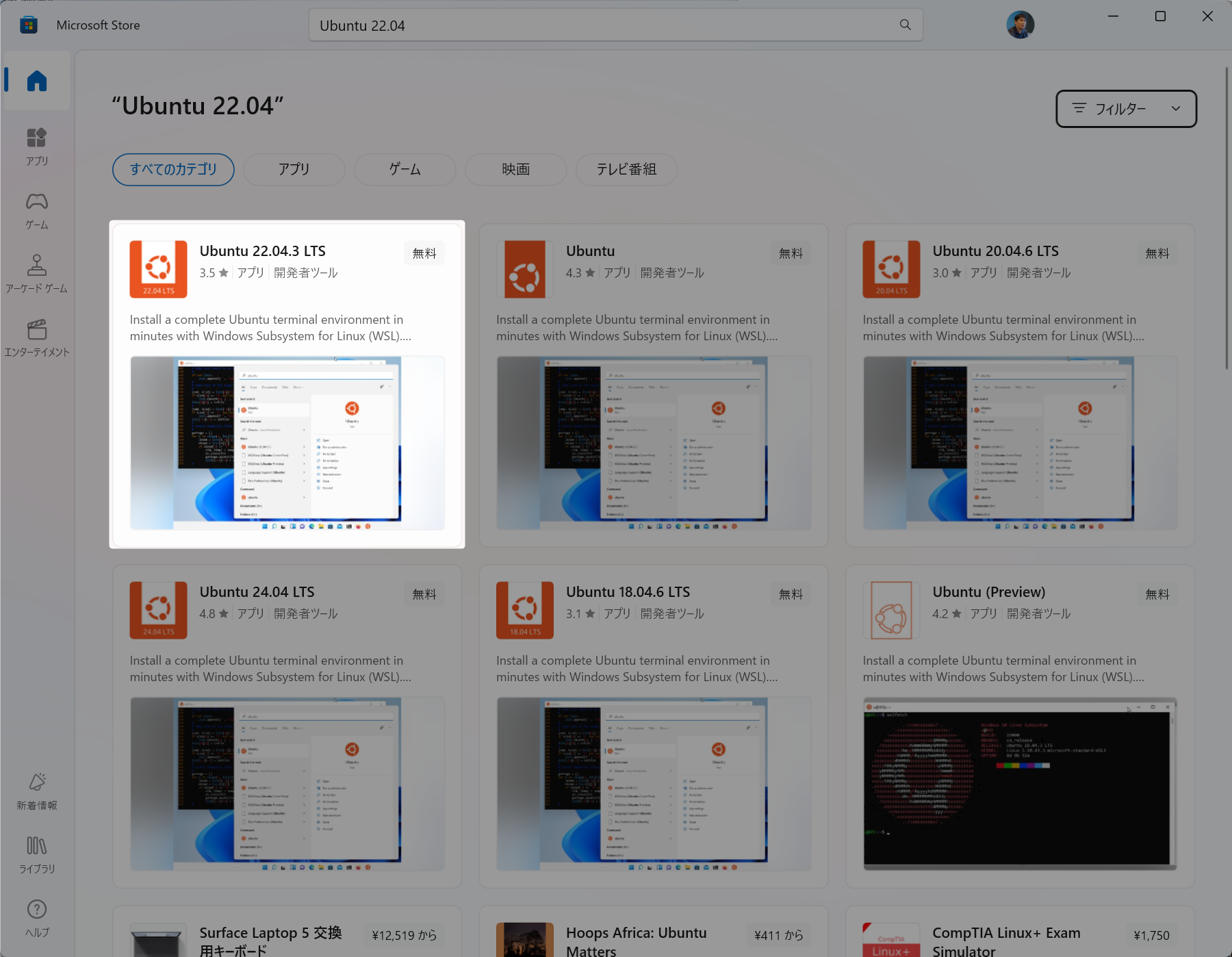Screen dimensions: 1232x957
Task: Click 無料 on Ubuntu 22.04.3 LTS card
Action: click(424, 253)
